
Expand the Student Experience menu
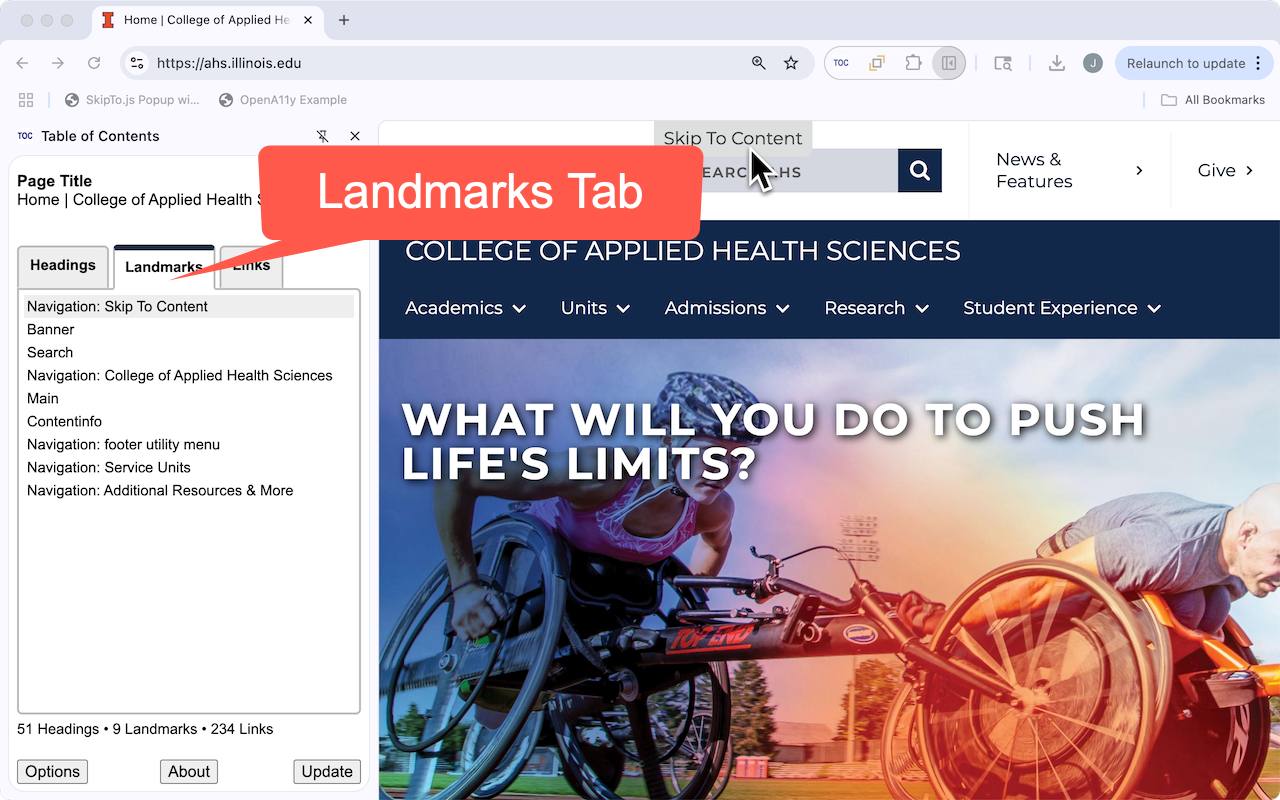click(1062, 308)
